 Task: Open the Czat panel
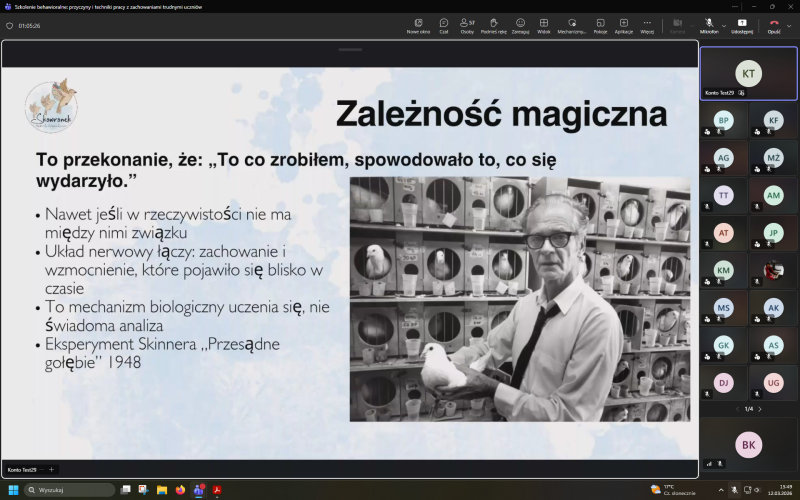pos(443,24)
